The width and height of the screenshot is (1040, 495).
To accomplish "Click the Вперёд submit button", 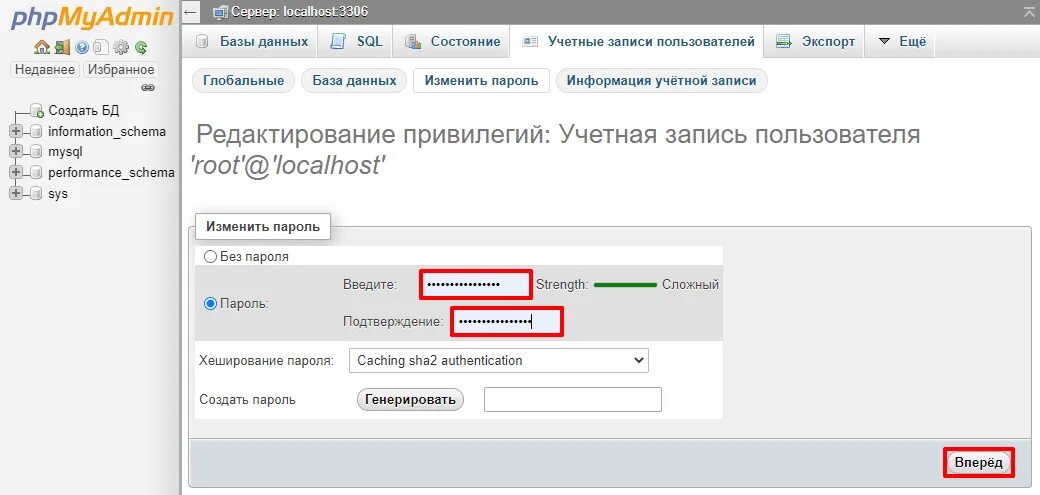I will pyautogui.click(x=978, y=463).
